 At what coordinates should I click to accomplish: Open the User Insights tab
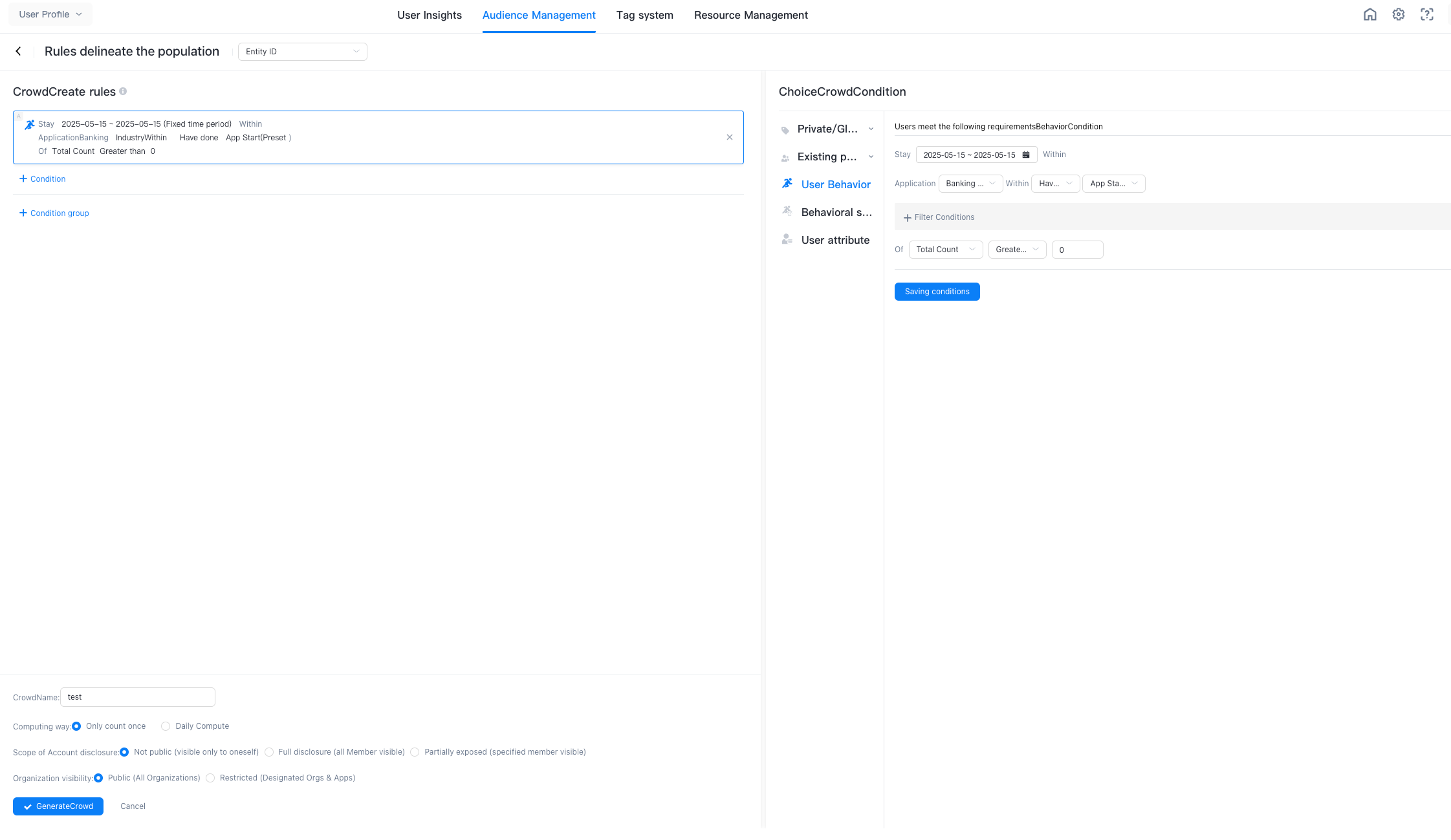[x=429, y=15]
